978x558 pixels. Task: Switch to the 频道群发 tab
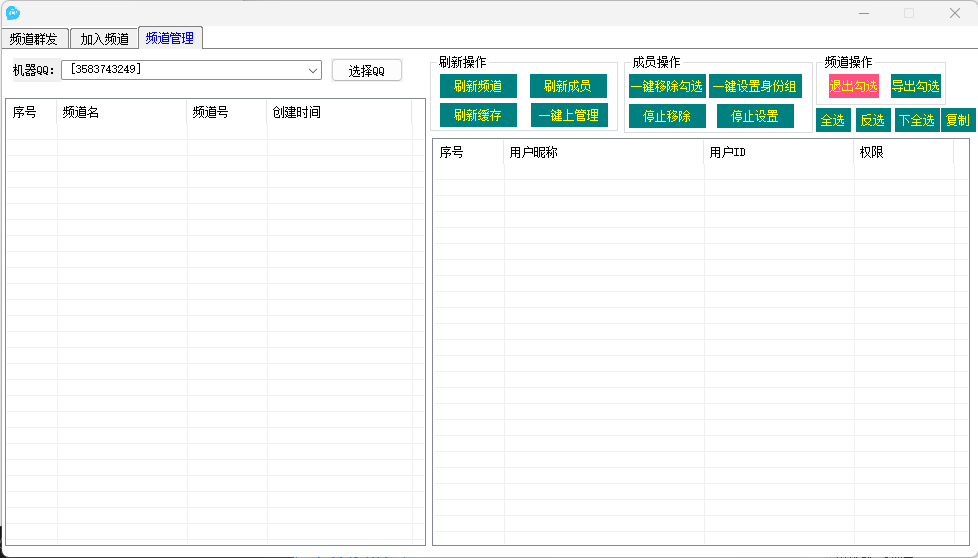tap(35, 39)
